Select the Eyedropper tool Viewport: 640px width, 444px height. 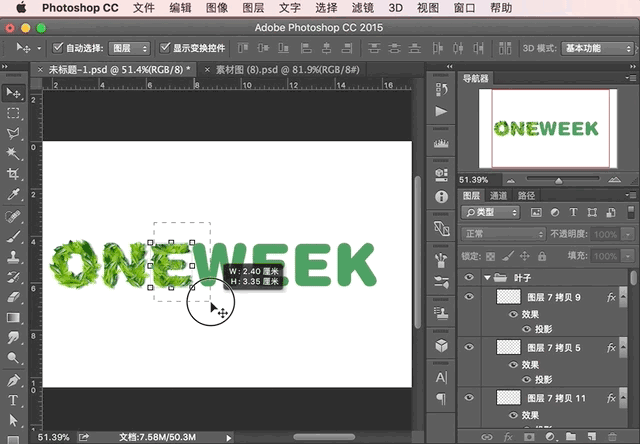13,194
